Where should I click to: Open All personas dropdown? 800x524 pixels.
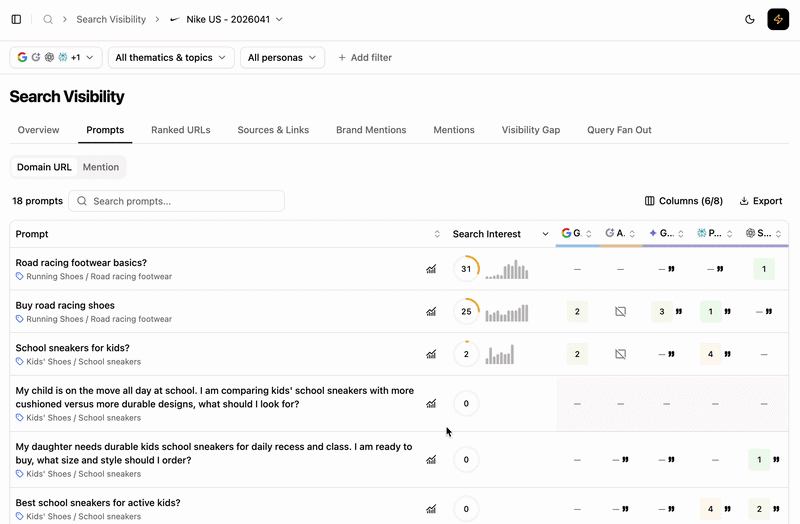pos(282,57)
